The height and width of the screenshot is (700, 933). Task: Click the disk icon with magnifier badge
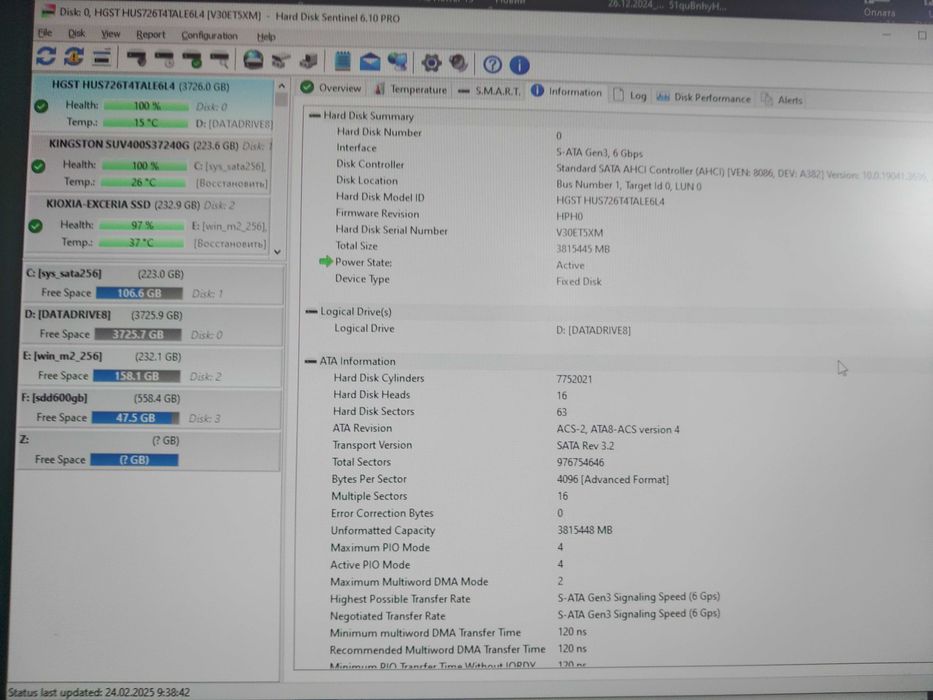[220, 60]
